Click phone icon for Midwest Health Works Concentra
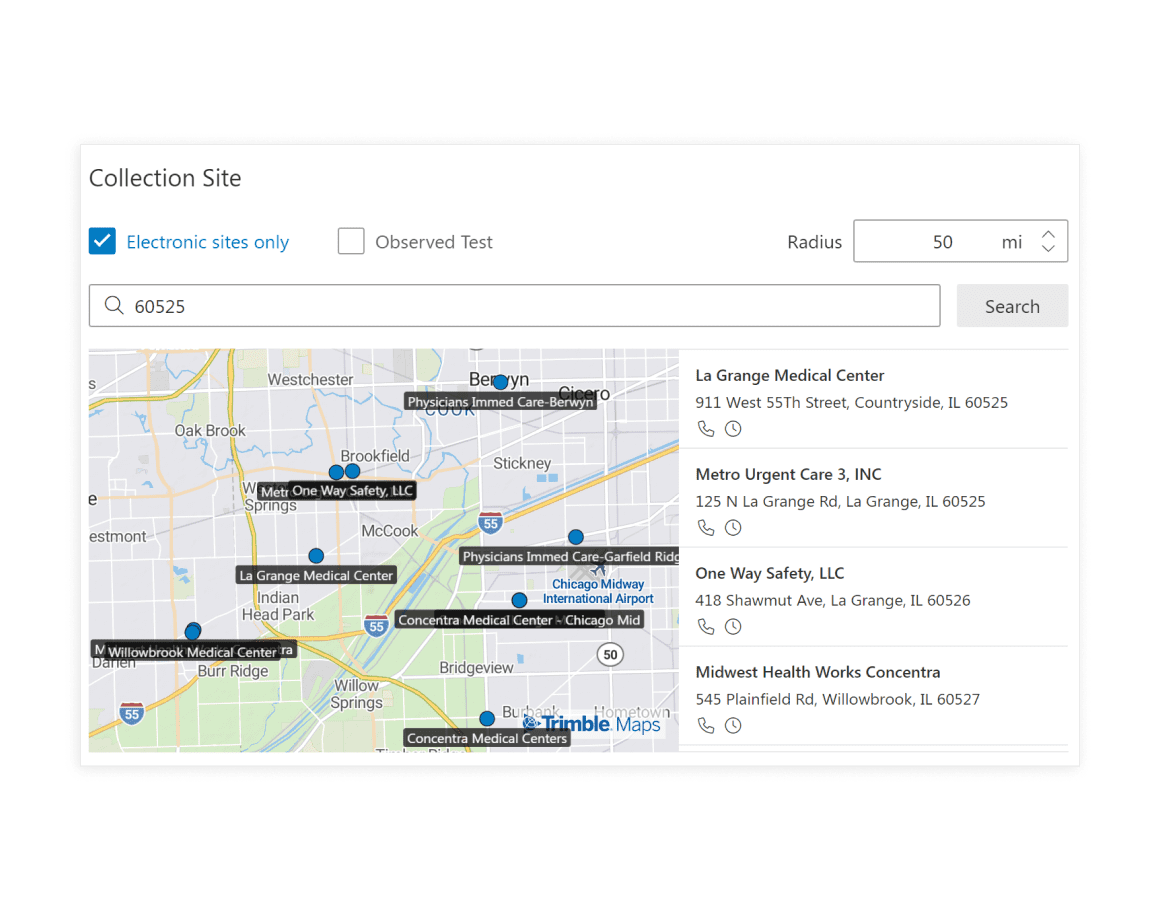1160x910 pixels. point(706,726)
